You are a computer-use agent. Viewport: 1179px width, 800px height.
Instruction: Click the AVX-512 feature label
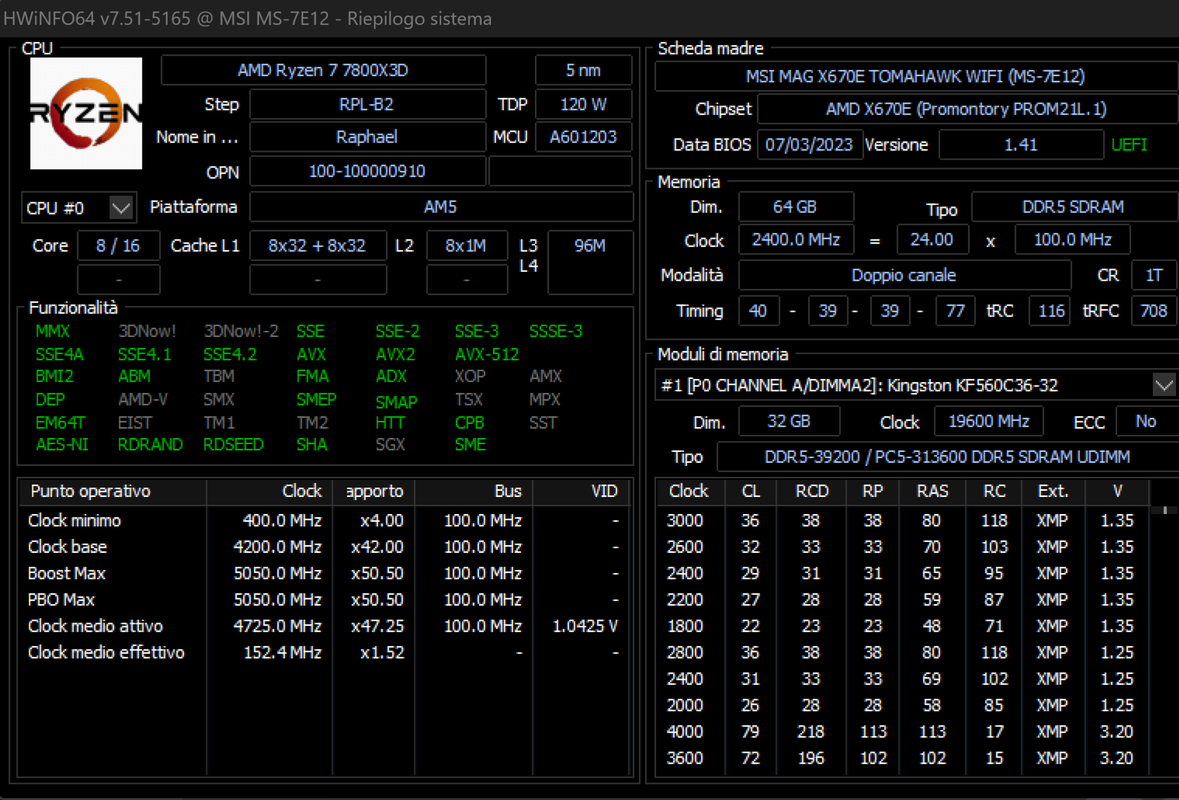(486, 354)
